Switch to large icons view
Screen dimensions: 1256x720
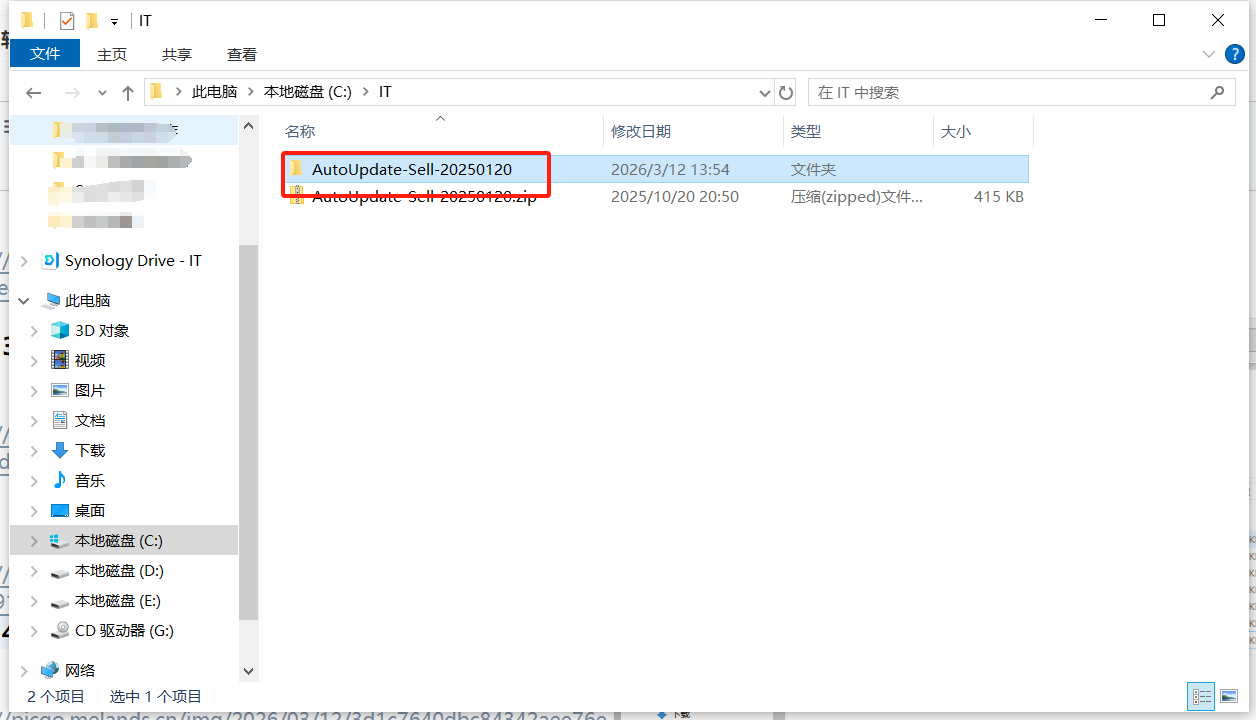coord(1229,696)
